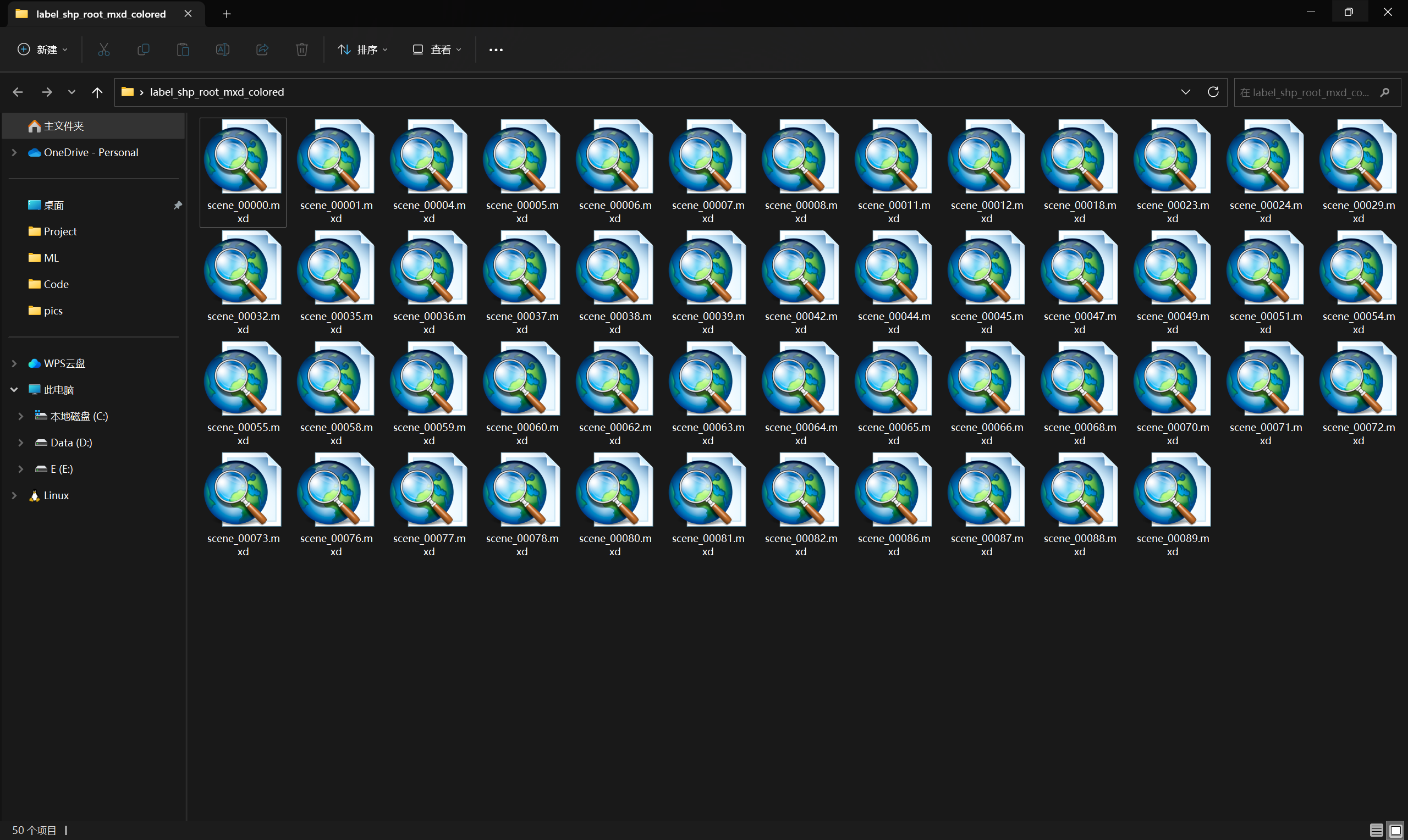Select the scene_00063.mxd file
Screen dimensions: 1408x840
point(708,394)
